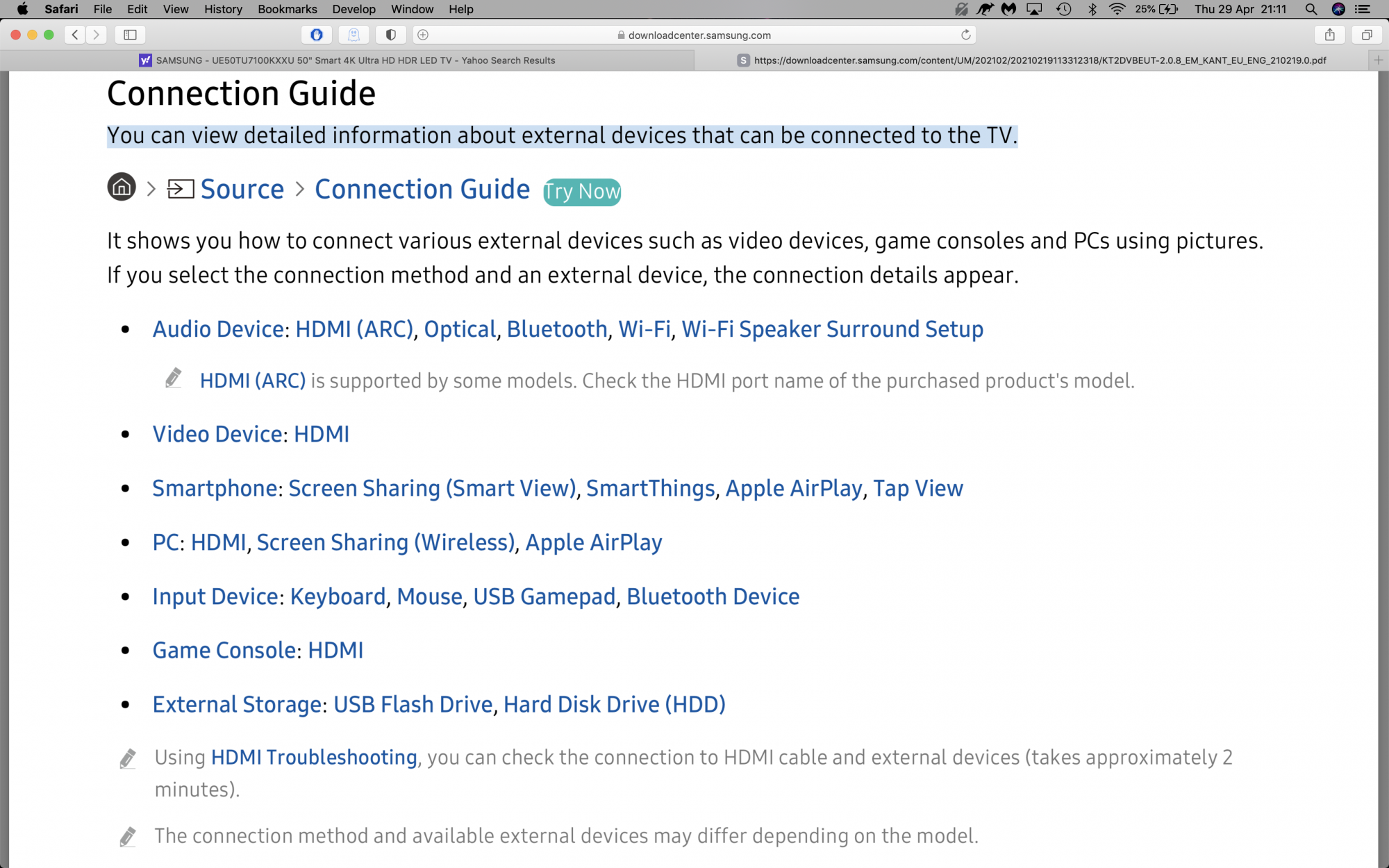Follow the Wi-Fi Speaker Surround Setup link
Screen dimensions: 1389x868
pos(832,329)
